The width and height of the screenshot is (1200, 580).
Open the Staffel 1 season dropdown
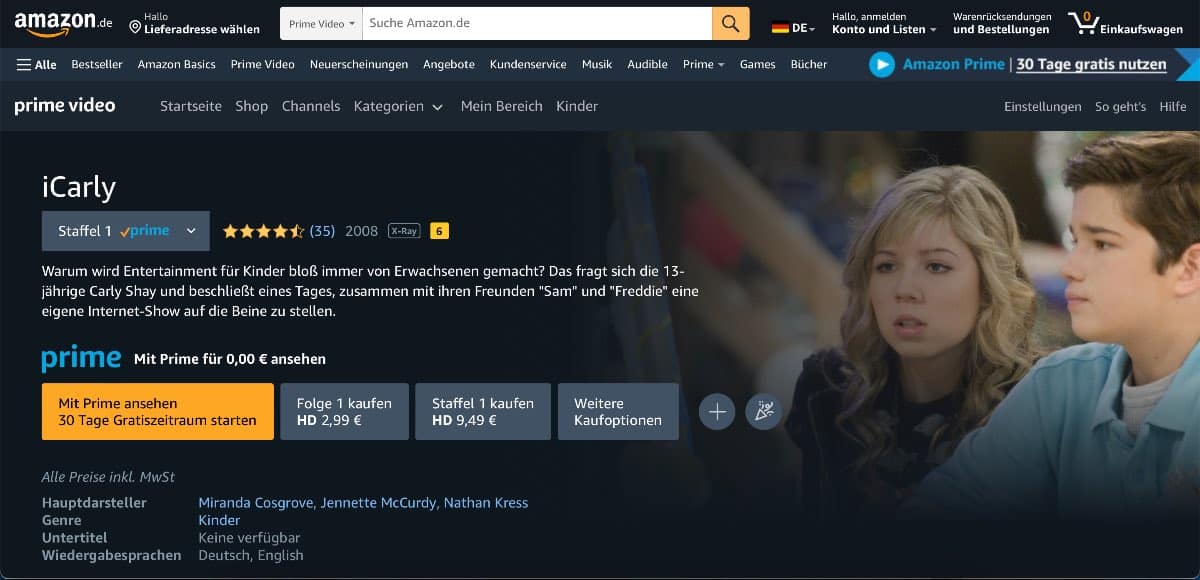126,231
